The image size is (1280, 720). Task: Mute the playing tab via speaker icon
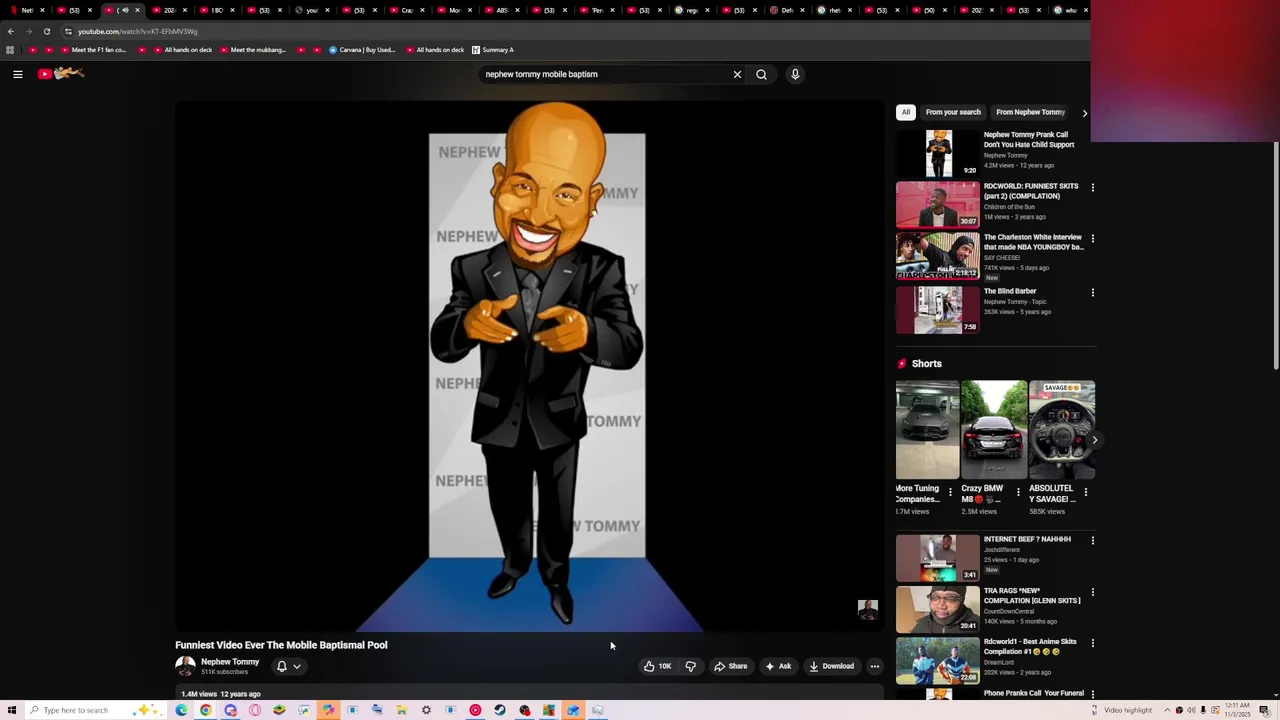(125, 10)
